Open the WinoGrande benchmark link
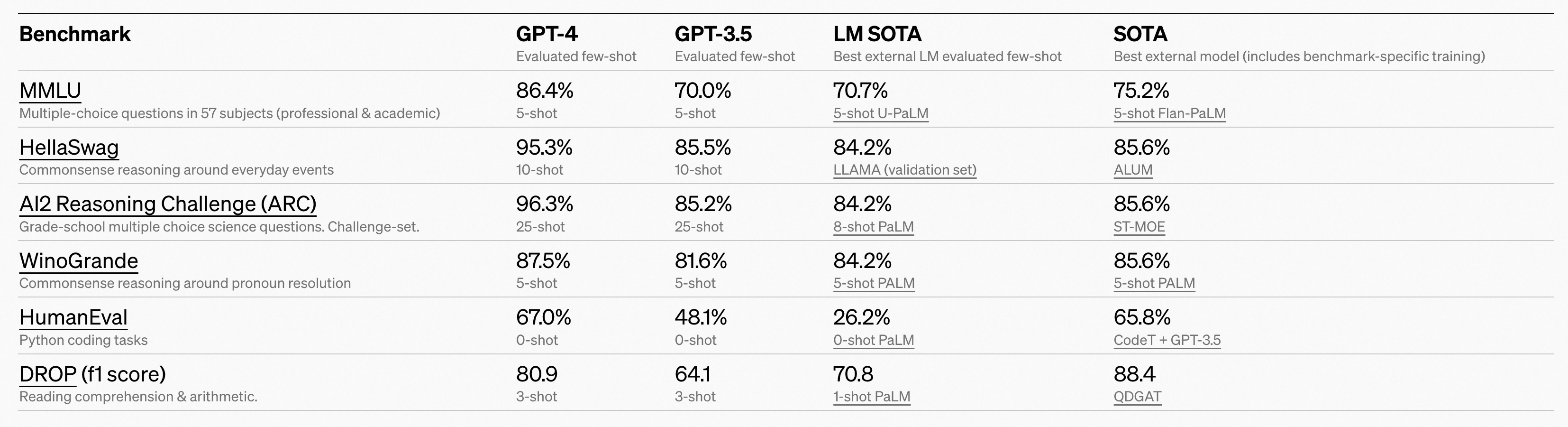The image size is (1568, 427). [79, 261]
